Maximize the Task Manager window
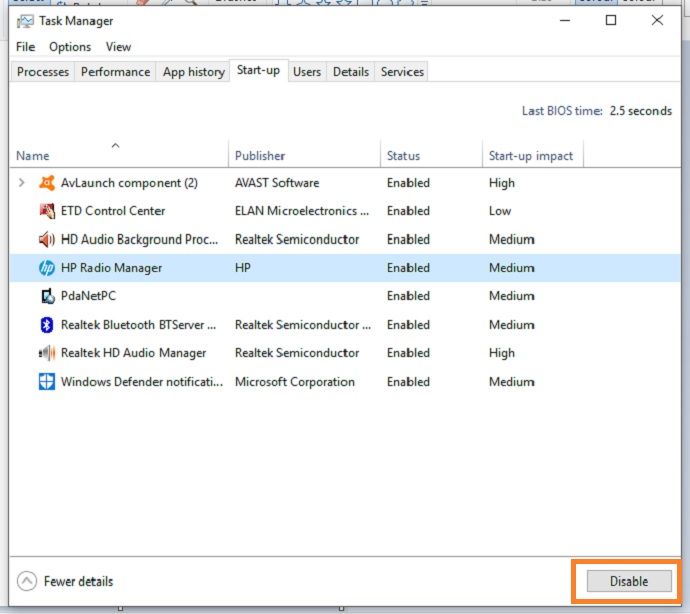 point(611,20)
